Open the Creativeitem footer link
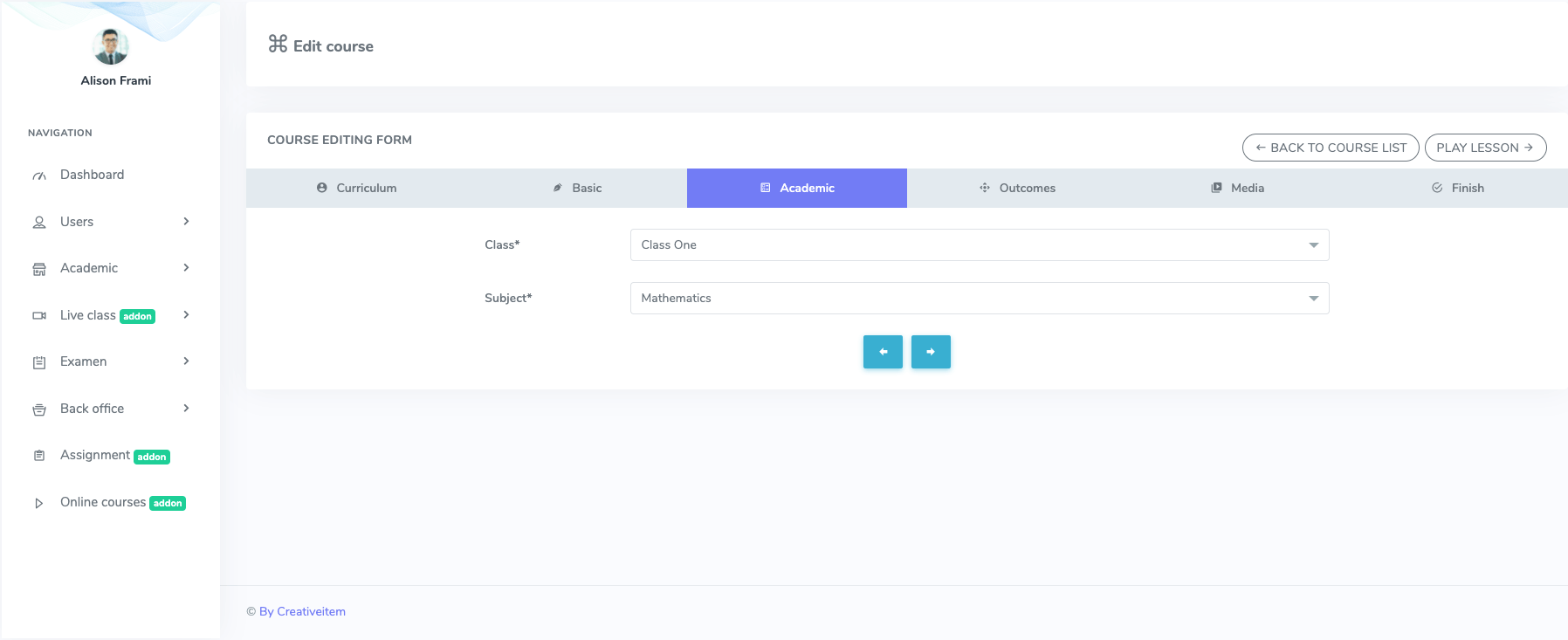 (302, 612)
